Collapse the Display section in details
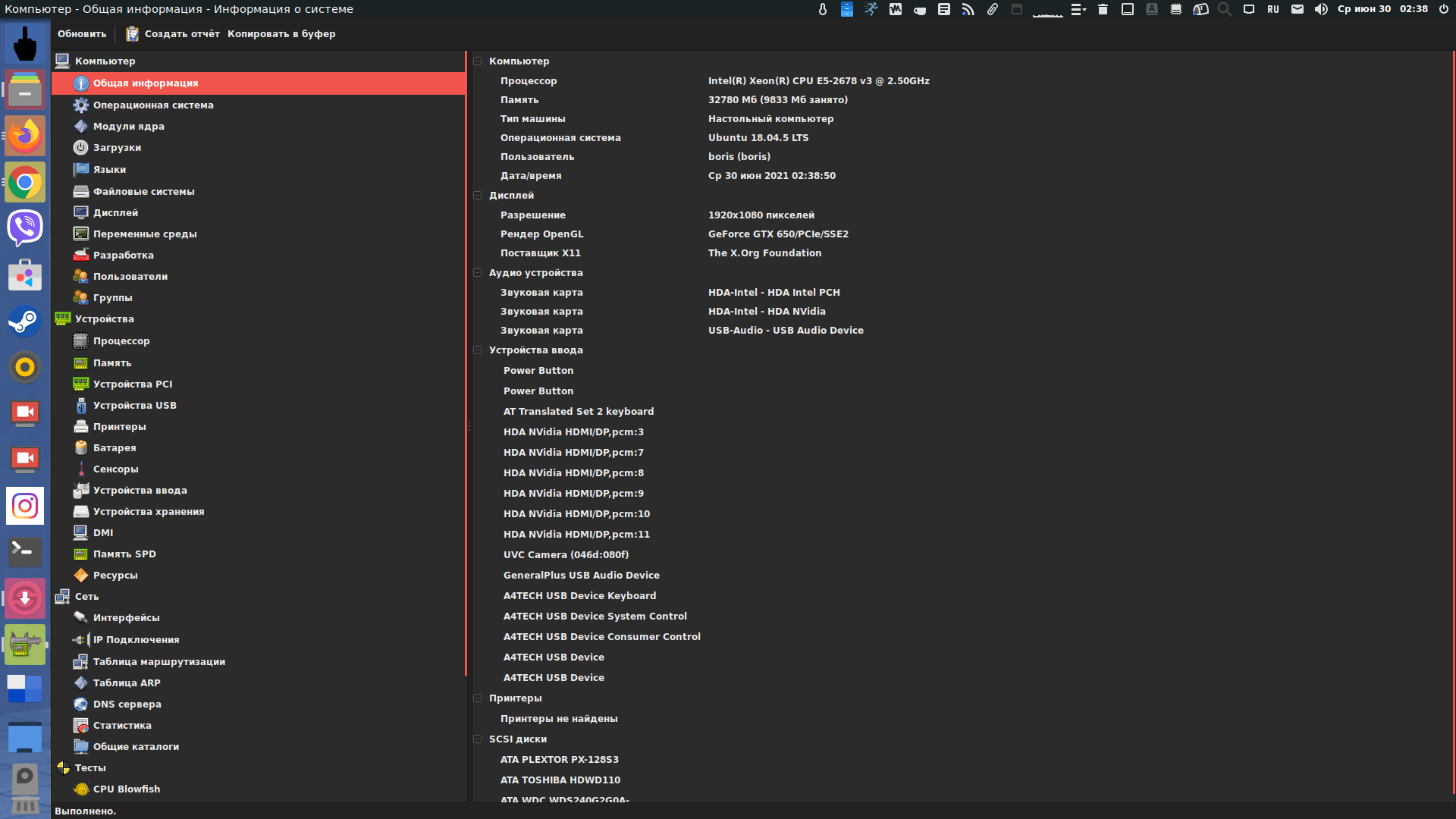 click(x=478, y=196)
